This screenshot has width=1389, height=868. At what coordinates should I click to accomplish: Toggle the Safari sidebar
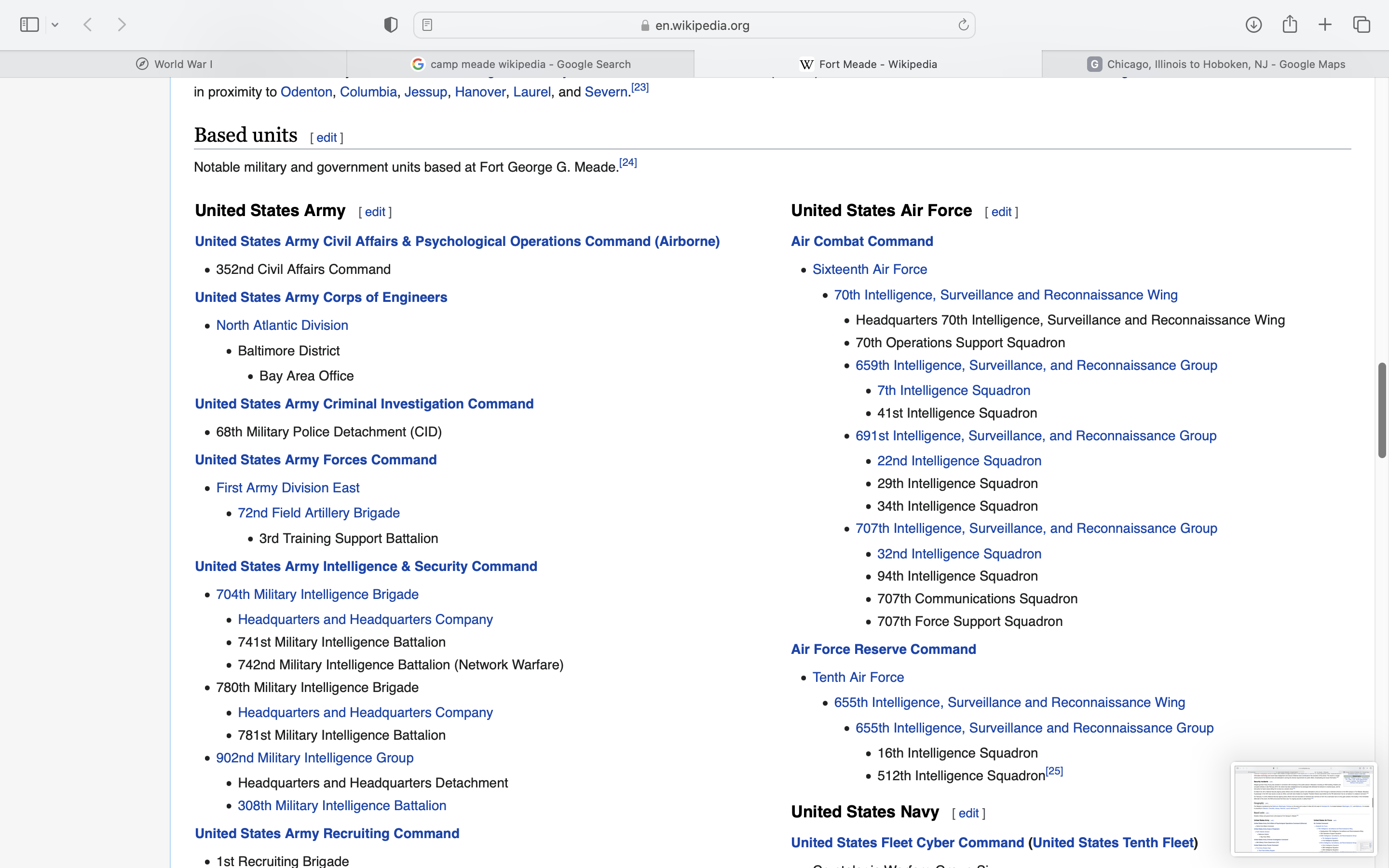click(x=29, y=25)
